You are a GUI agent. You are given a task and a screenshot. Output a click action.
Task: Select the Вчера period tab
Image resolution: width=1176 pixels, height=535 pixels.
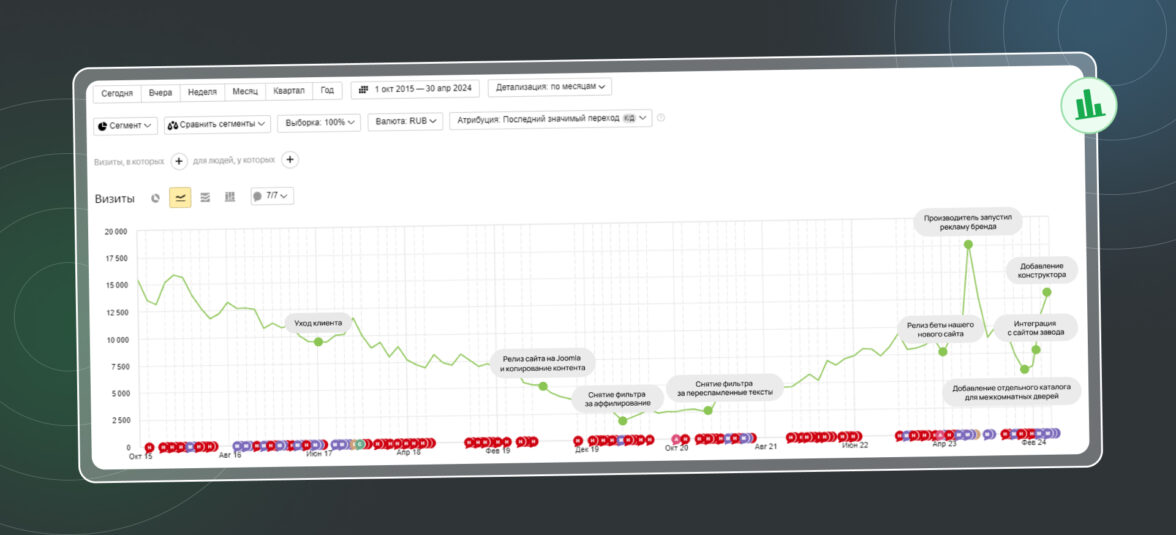tap(160, 92)
